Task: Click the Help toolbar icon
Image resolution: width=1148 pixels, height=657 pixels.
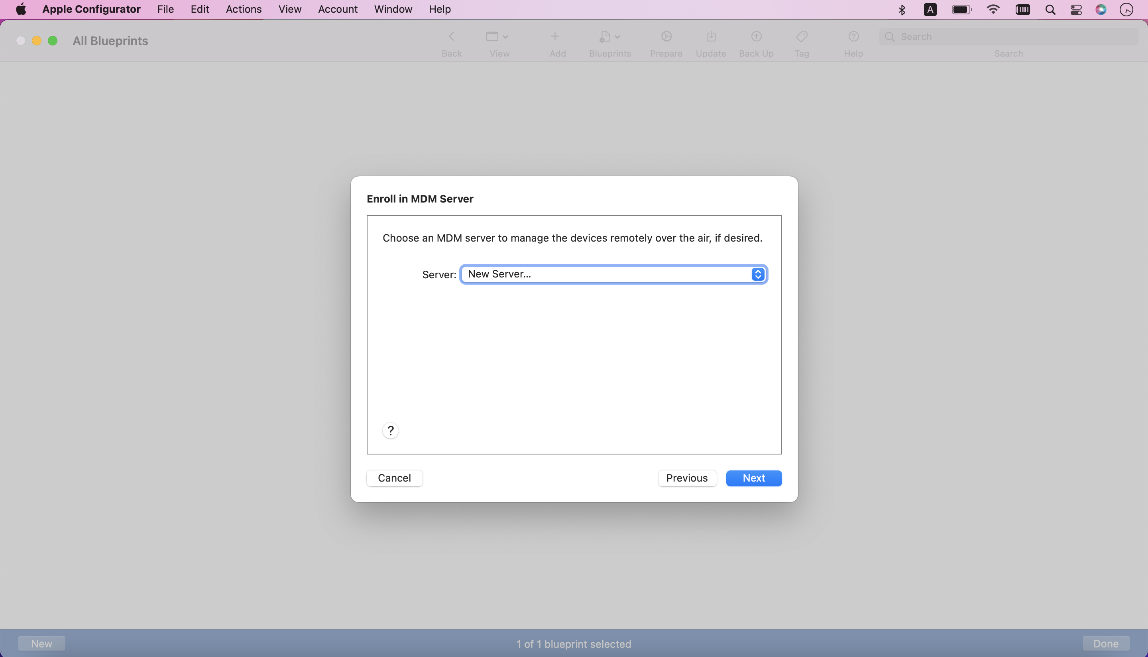Action: click(854, 37)
